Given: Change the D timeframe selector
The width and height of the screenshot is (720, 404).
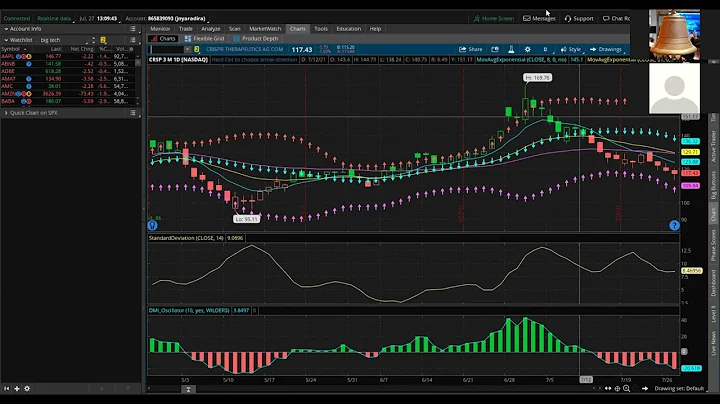Looking at the screenshot, I should [x=545, y=49].
